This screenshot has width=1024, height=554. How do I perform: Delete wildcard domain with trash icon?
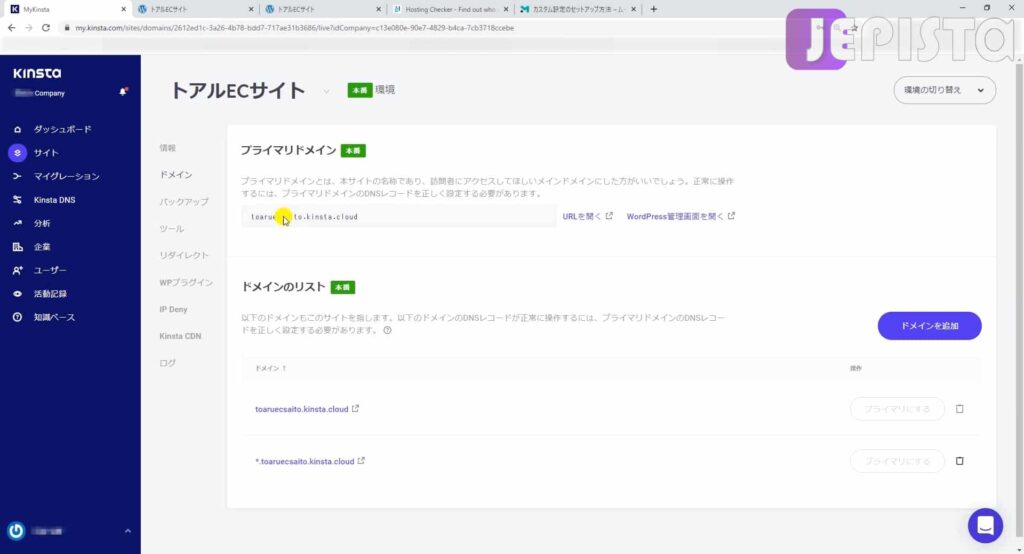point(959,461)
